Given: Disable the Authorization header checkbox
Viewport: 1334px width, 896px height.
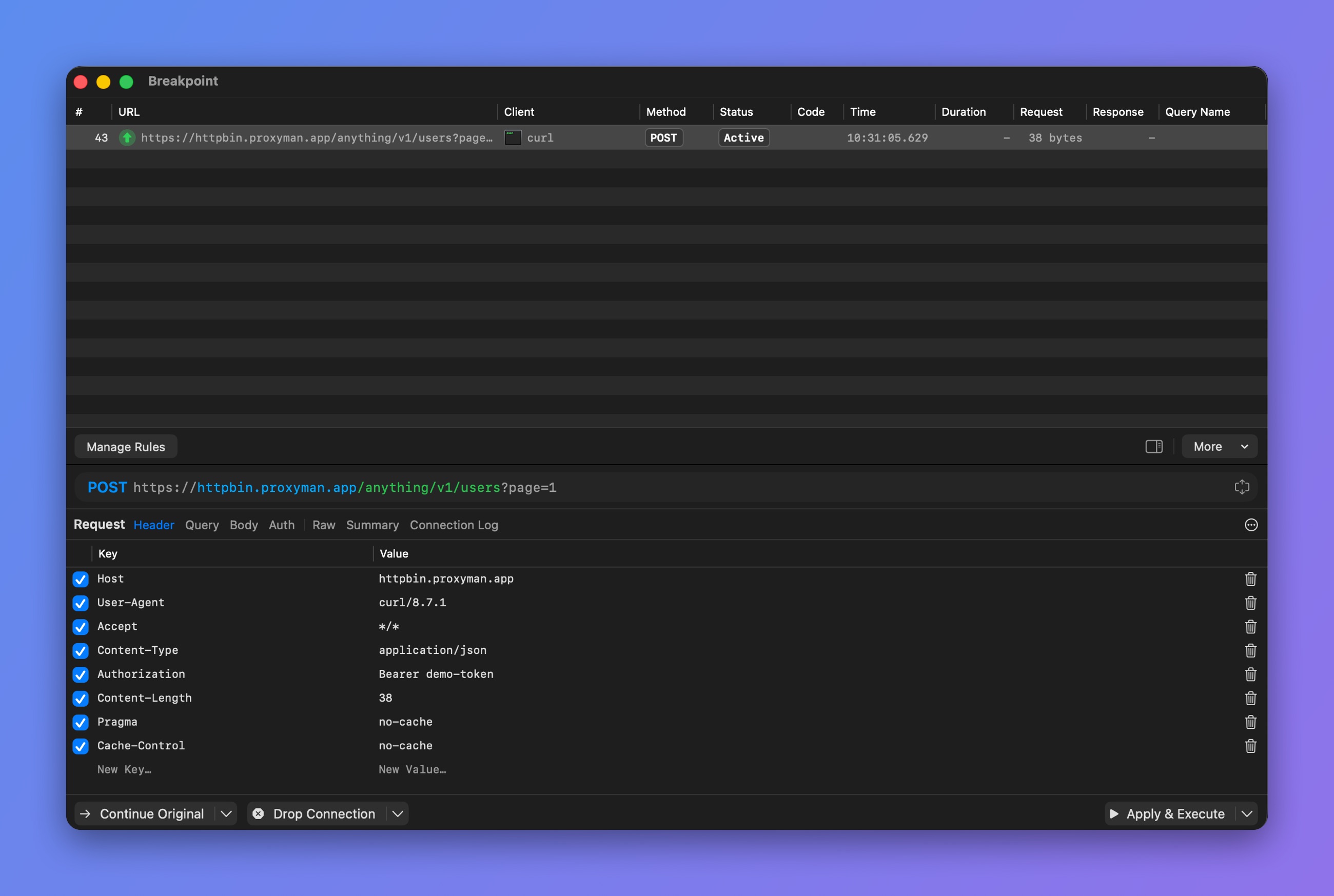Looking at the screenshot, I should point(81,675).
